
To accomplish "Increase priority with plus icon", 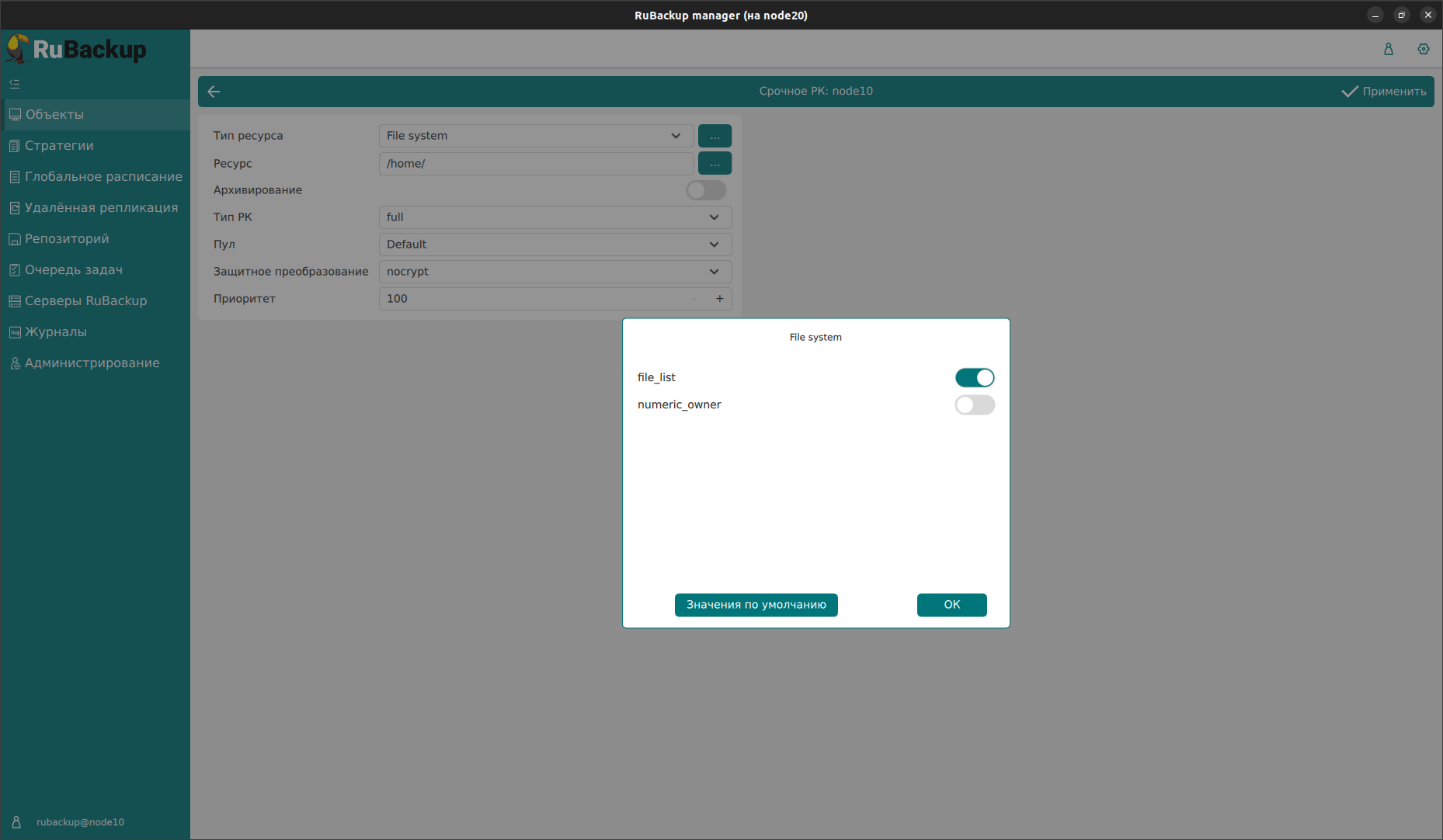I will tap(719, 299).
